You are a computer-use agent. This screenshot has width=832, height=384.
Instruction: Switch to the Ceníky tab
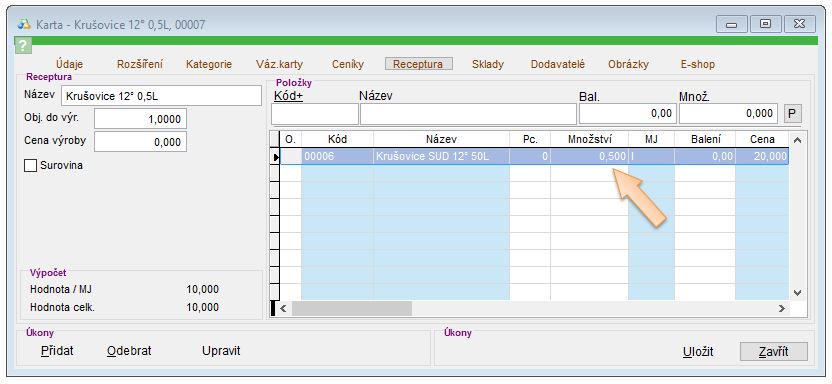coord(348,64)
